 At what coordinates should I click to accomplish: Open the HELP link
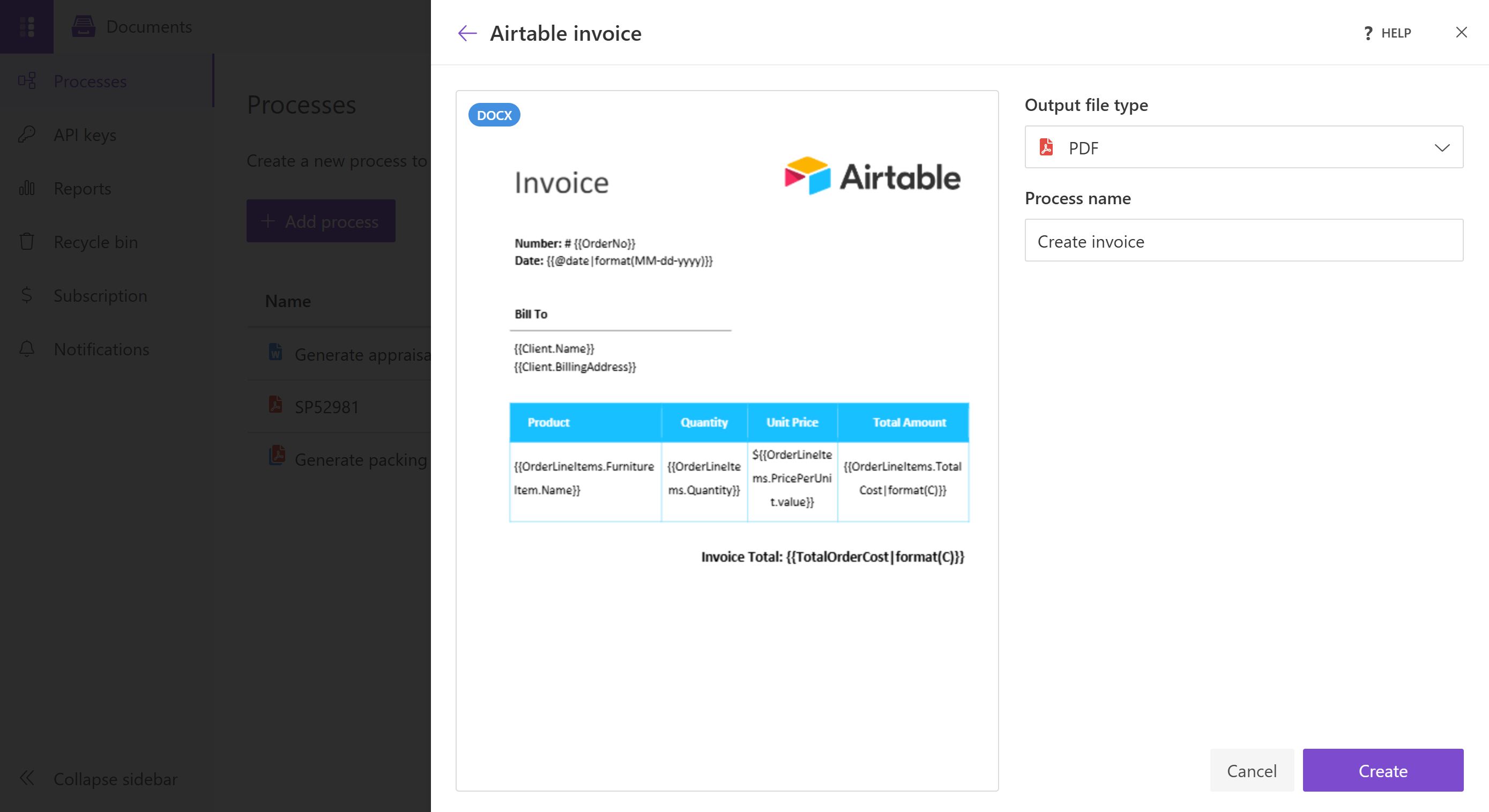[1387, 33]
